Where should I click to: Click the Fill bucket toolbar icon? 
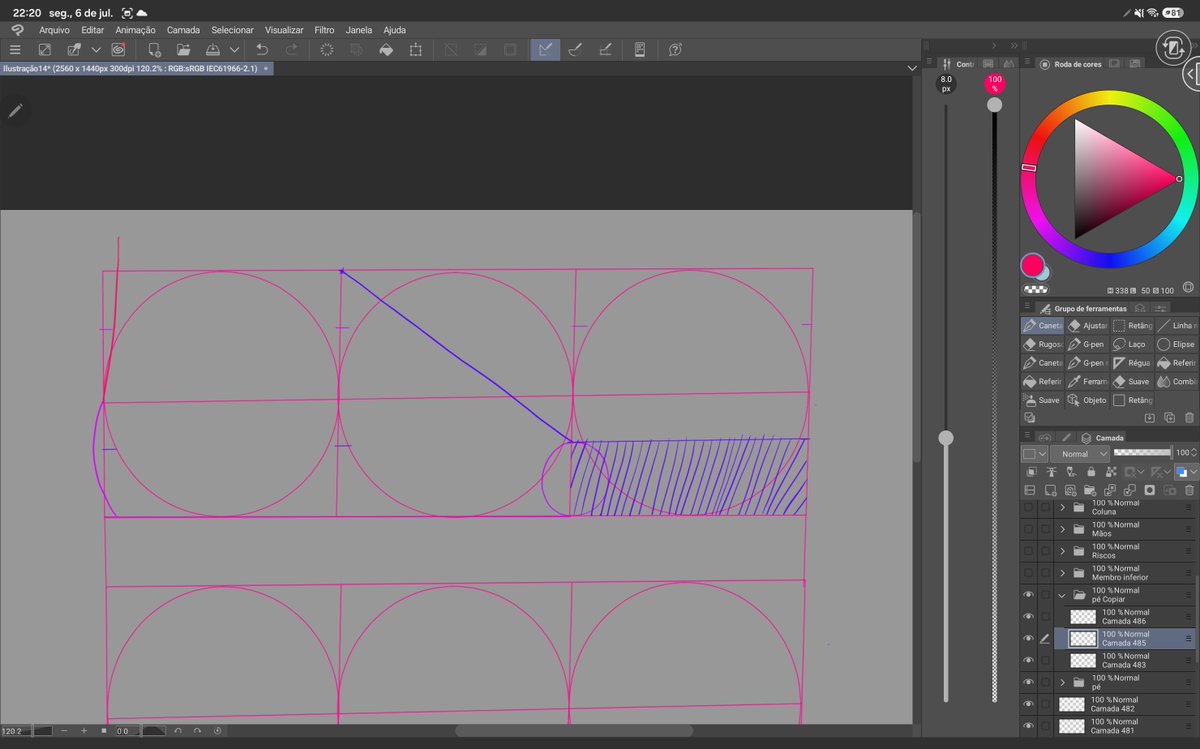[387, 49]
